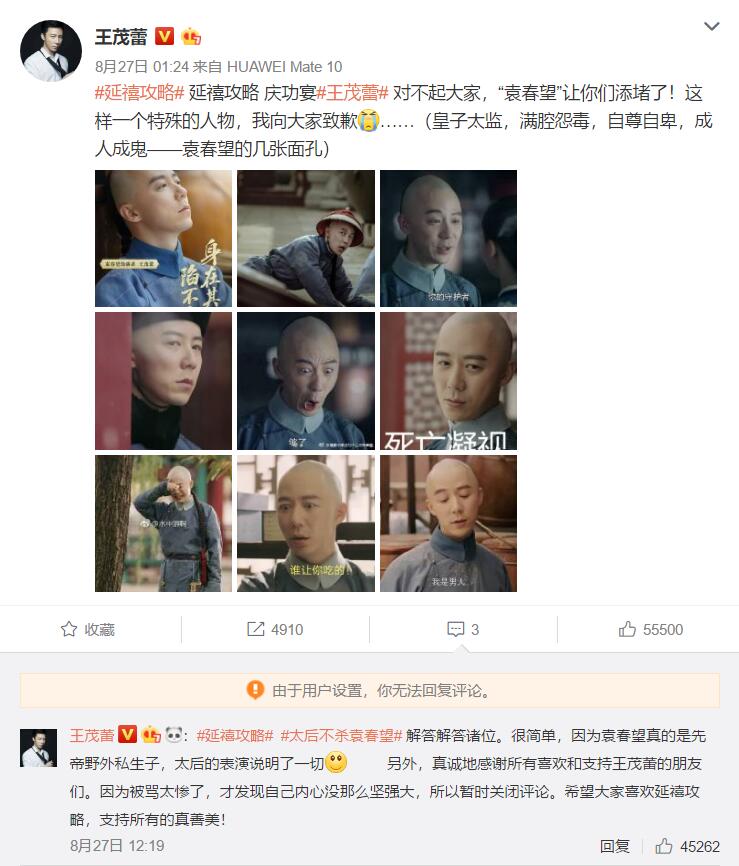Viewport: 739px width, 866px height.
Task: Click 回复 to reply to the comment
Action: [x=615, y=846]
